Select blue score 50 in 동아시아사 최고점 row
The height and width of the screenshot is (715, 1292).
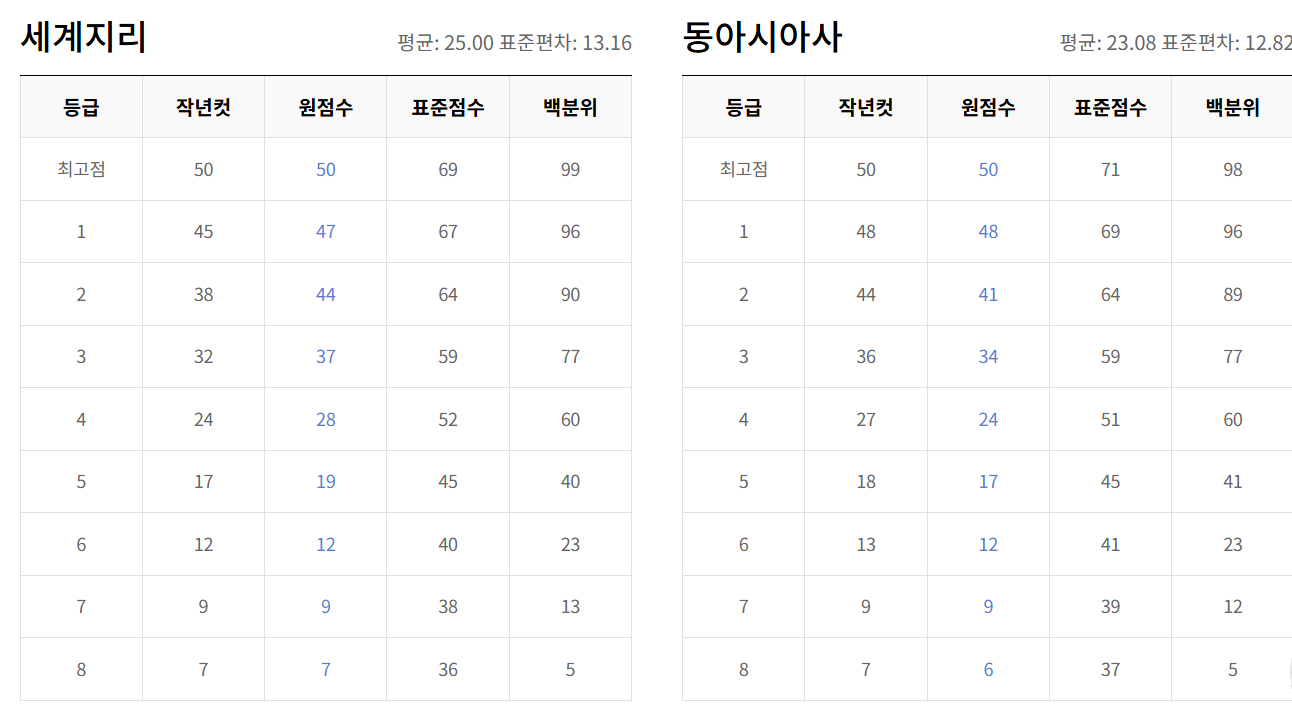click(987, 169)
